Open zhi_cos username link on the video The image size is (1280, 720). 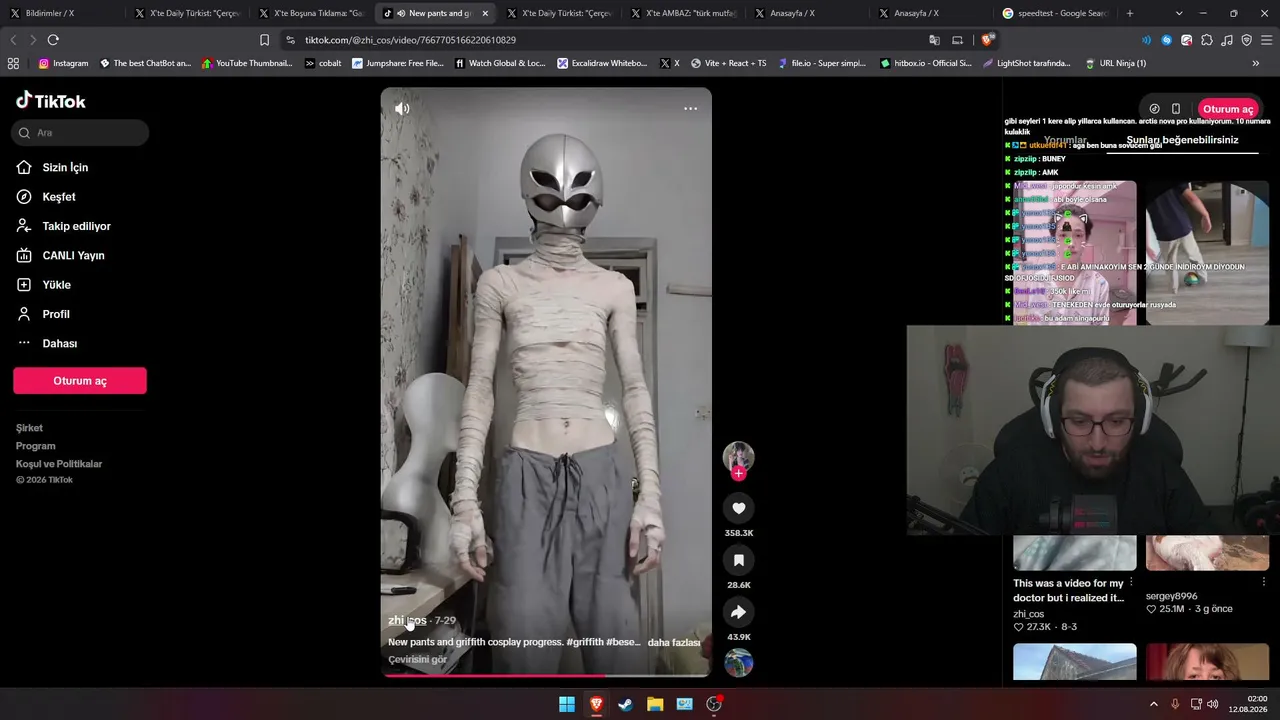[x=407, y=620]
